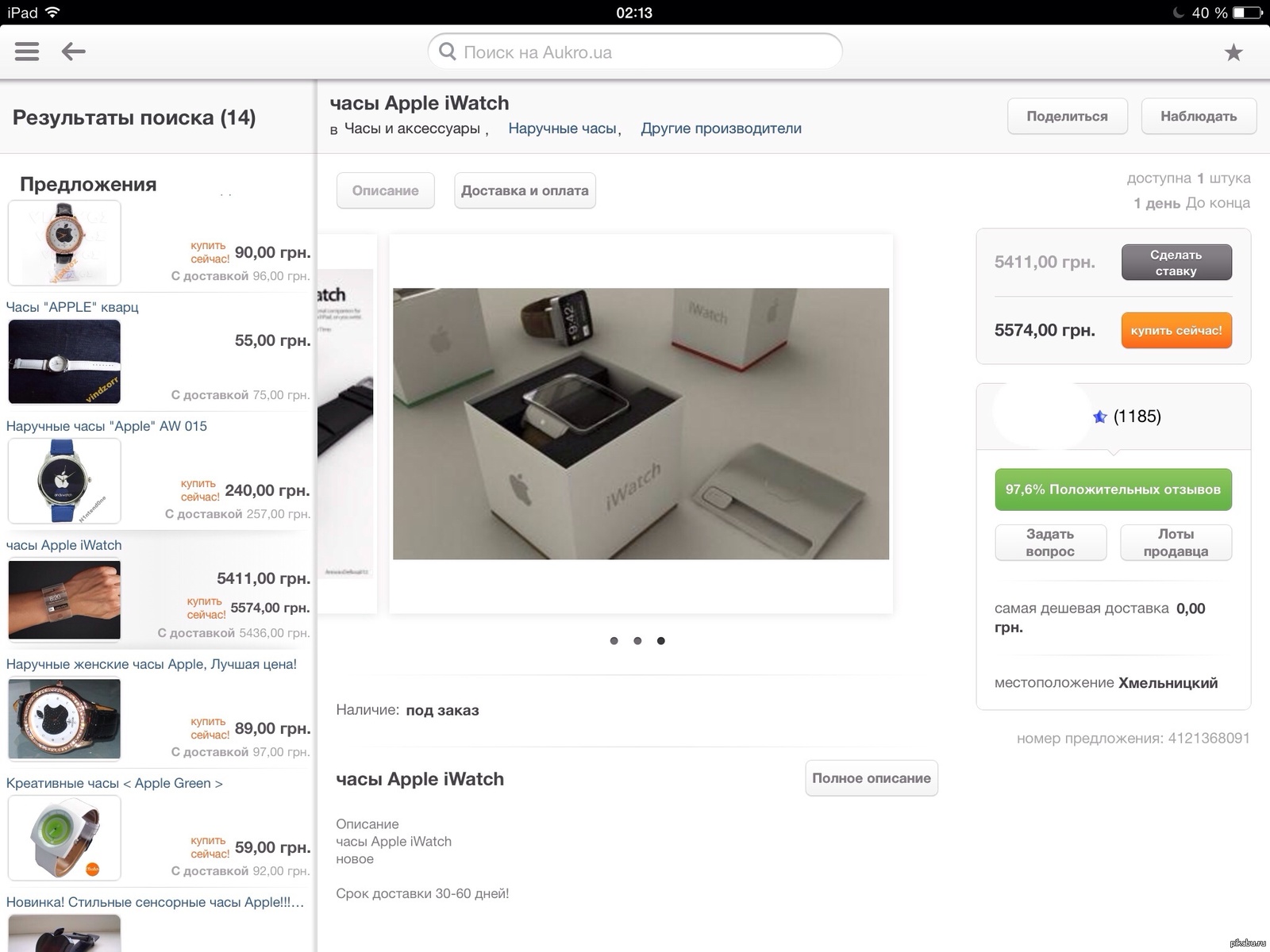Tap the 240,00 грн. price
Image resolution: width=1270 pixels, height=952 pixels.
(267, 490)
